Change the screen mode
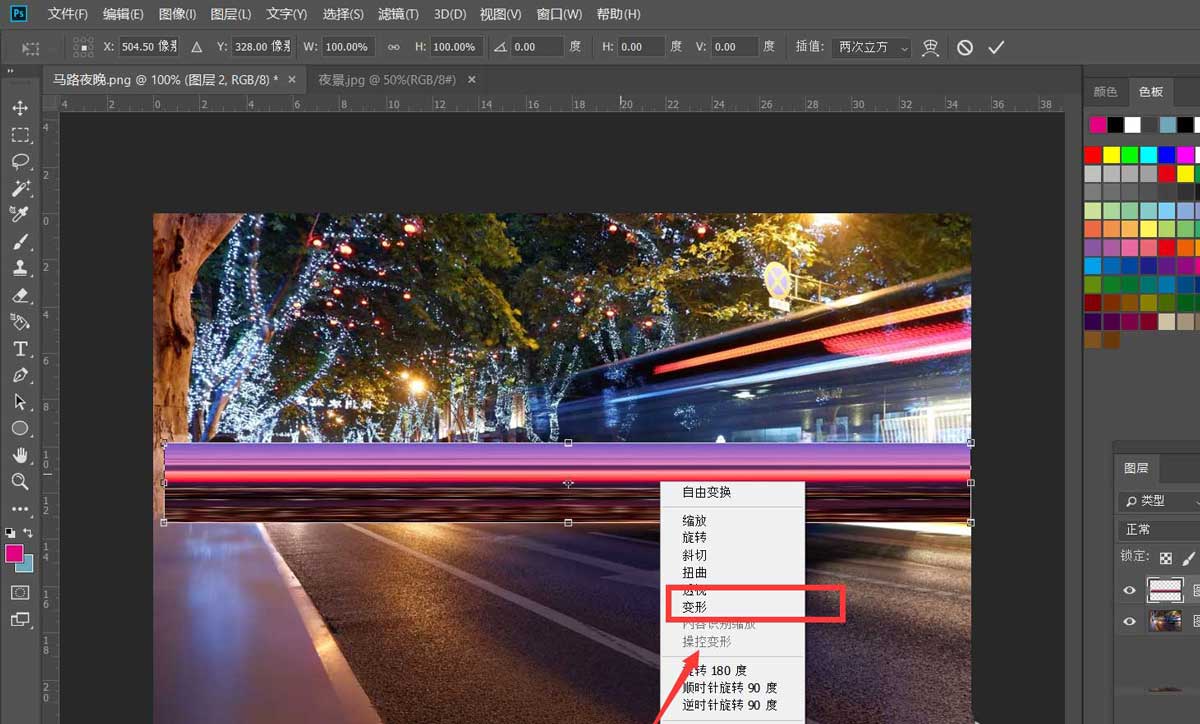The height and width of the screenshot is (724, 1200). click(x=20, y=620)
